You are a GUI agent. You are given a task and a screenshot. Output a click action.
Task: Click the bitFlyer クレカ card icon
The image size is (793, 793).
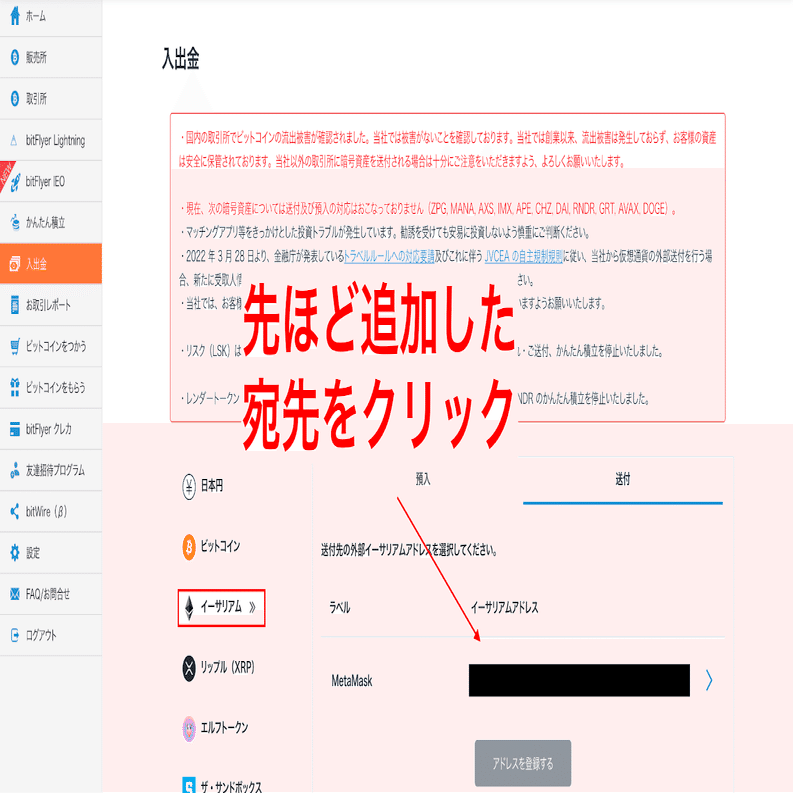click(x=15, y=429)
